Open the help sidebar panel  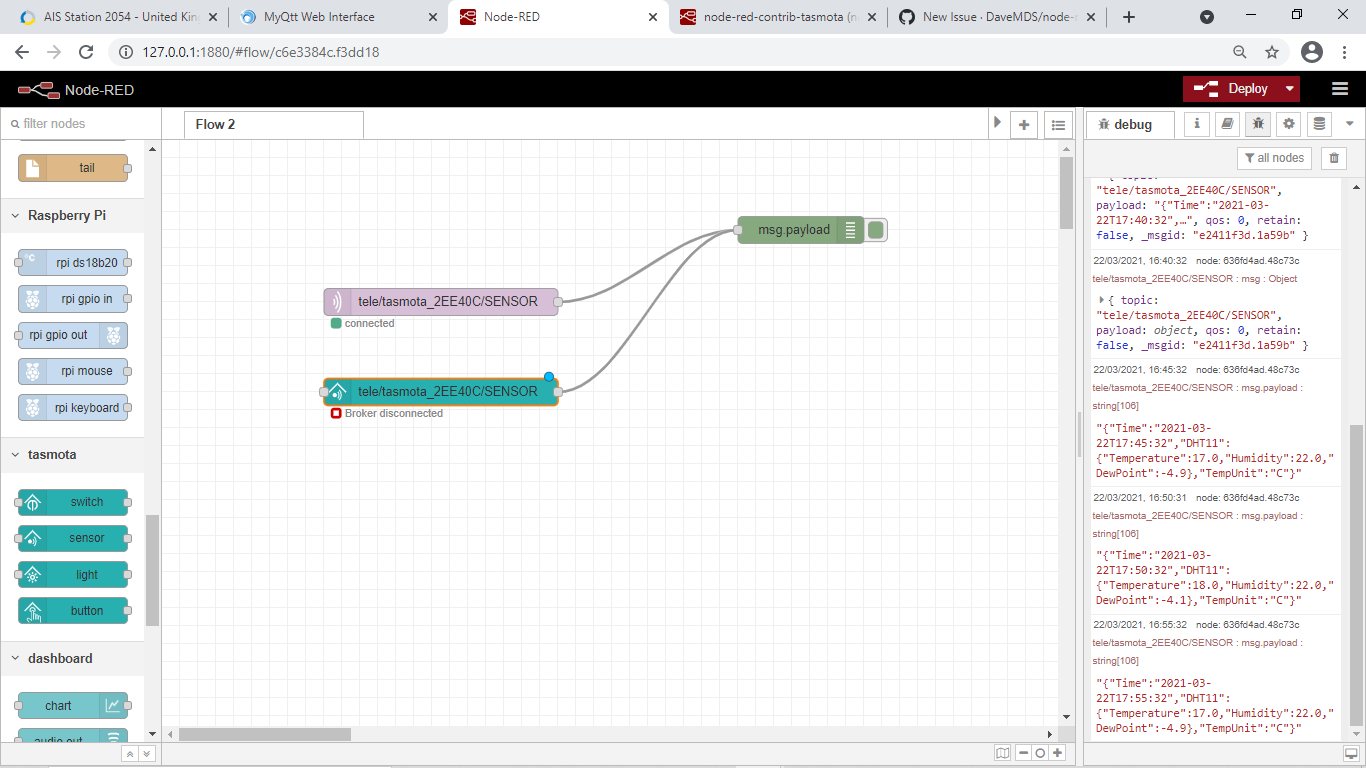tap(1227, 124)
